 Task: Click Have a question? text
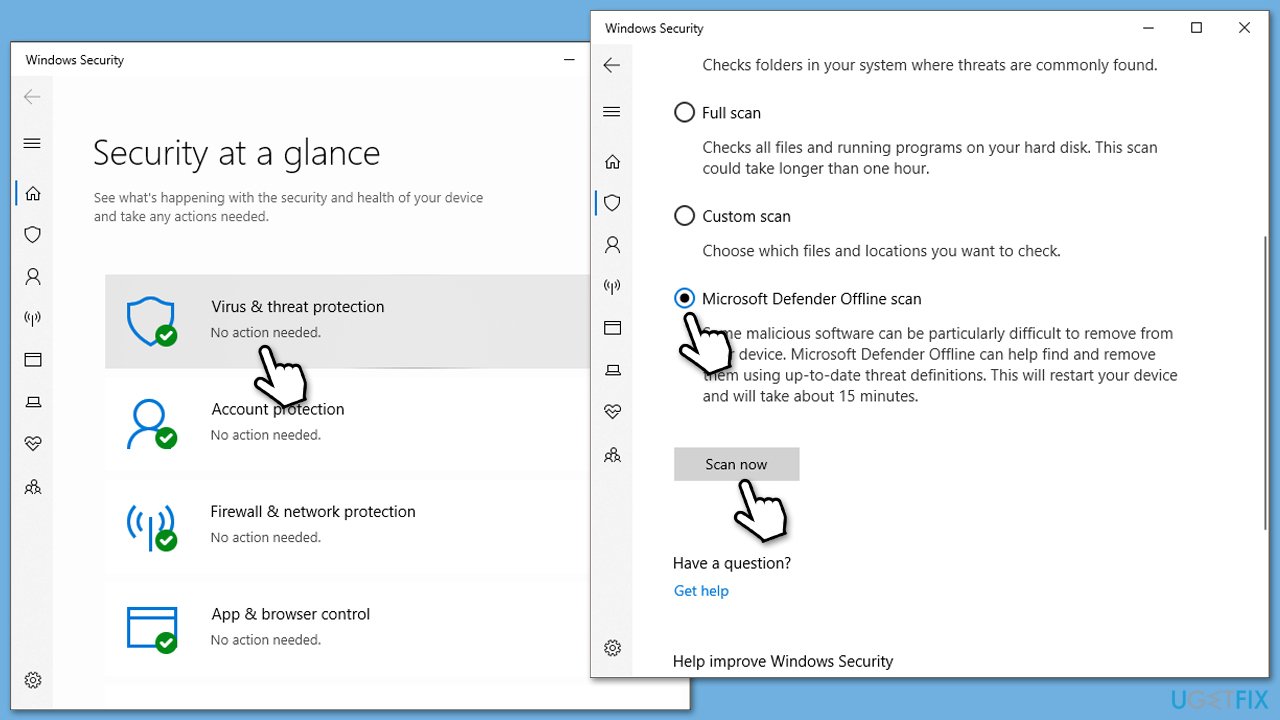click(x=732, y=563)
